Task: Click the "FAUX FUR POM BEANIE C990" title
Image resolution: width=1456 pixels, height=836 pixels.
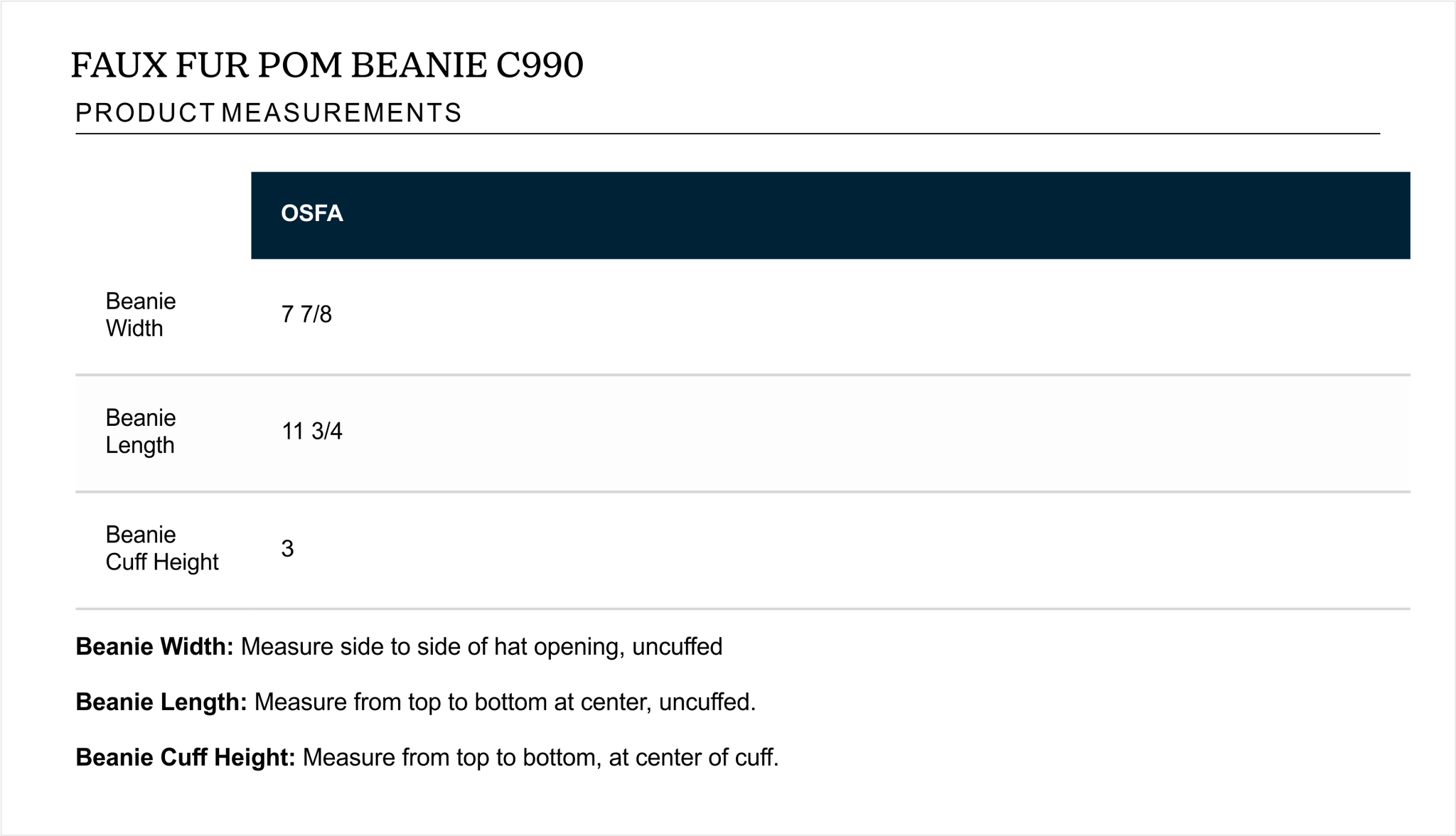Action: [327, 65]
